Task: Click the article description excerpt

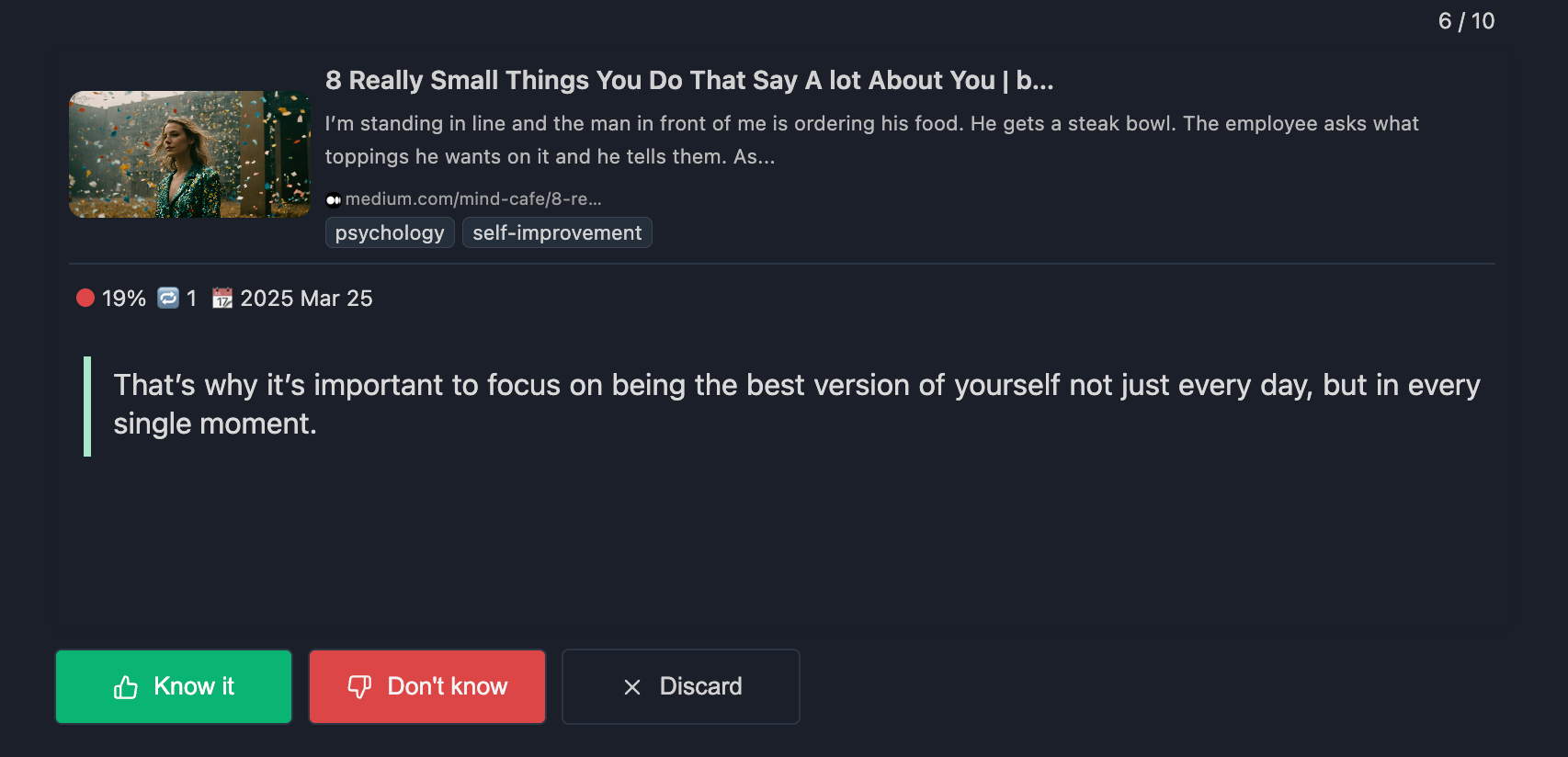Action: pyautogui.click(x=870, y=140)
